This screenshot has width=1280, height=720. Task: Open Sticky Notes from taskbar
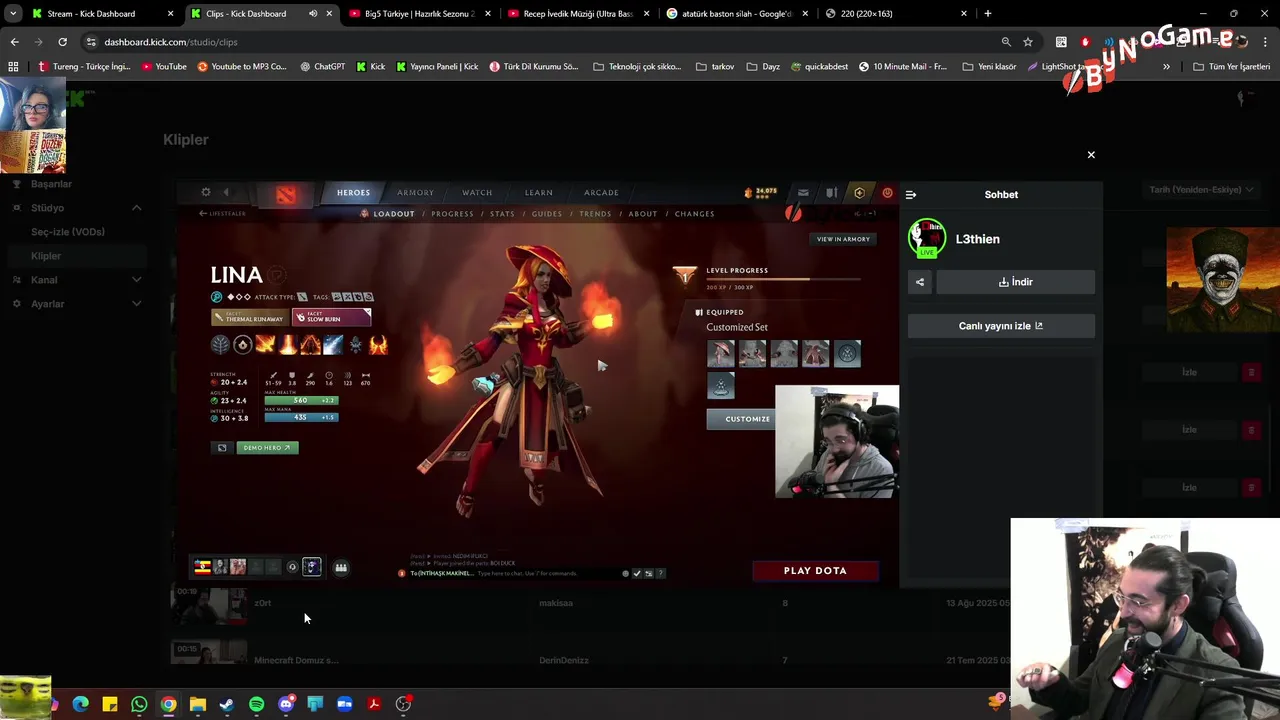pos(110,704)
